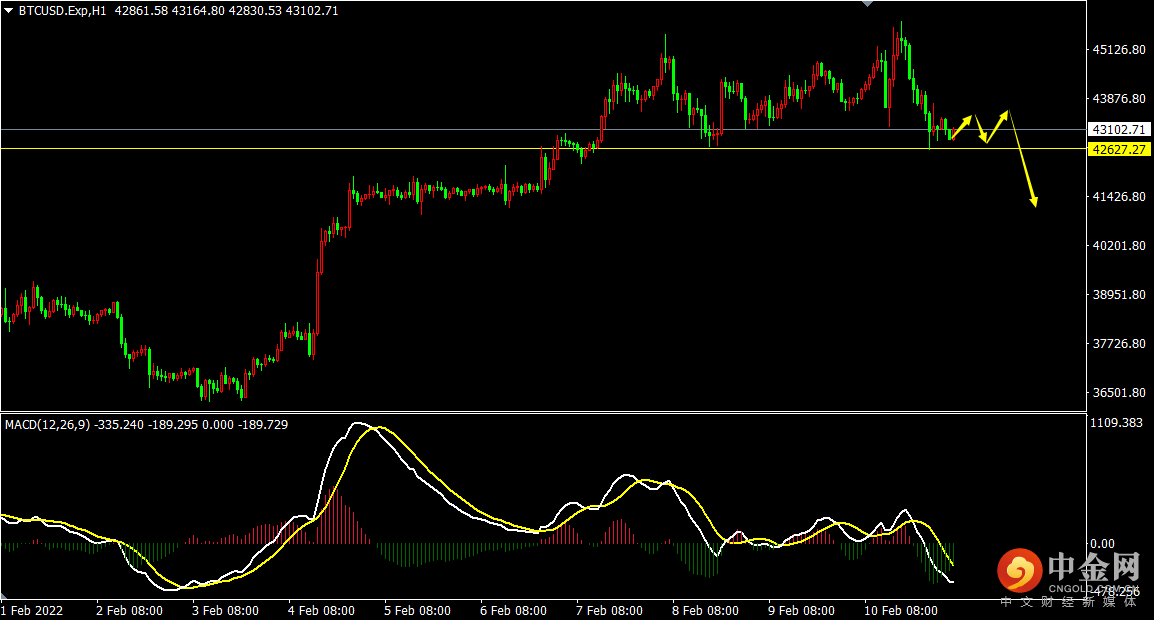Click the 5 Feb 08:00 time label
The image size is (1154, 620).
tap(417, 611)
